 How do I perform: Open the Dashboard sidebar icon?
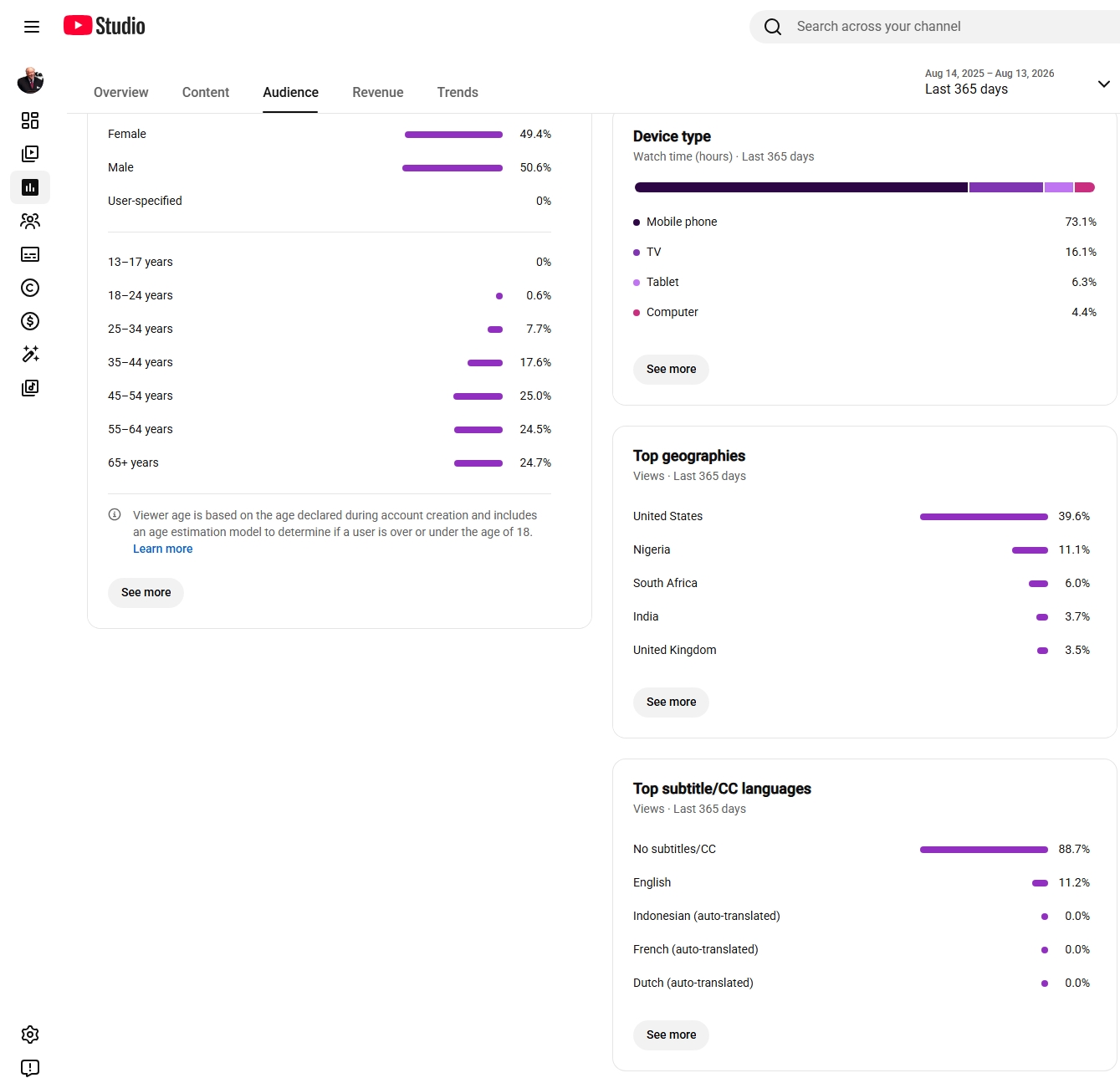tap(30, 120)
